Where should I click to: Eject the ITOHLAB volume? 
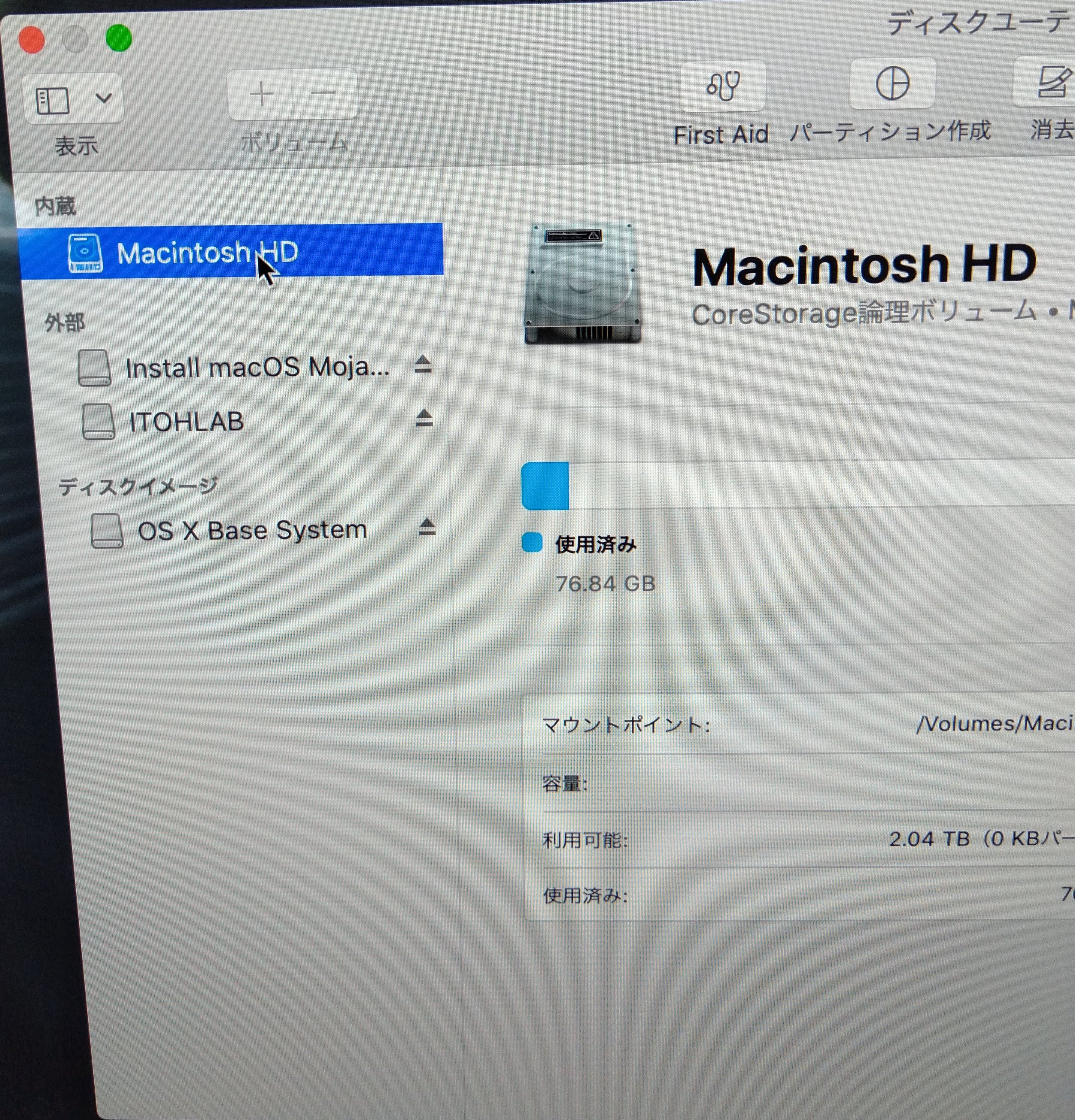click(x=424, y=418)
